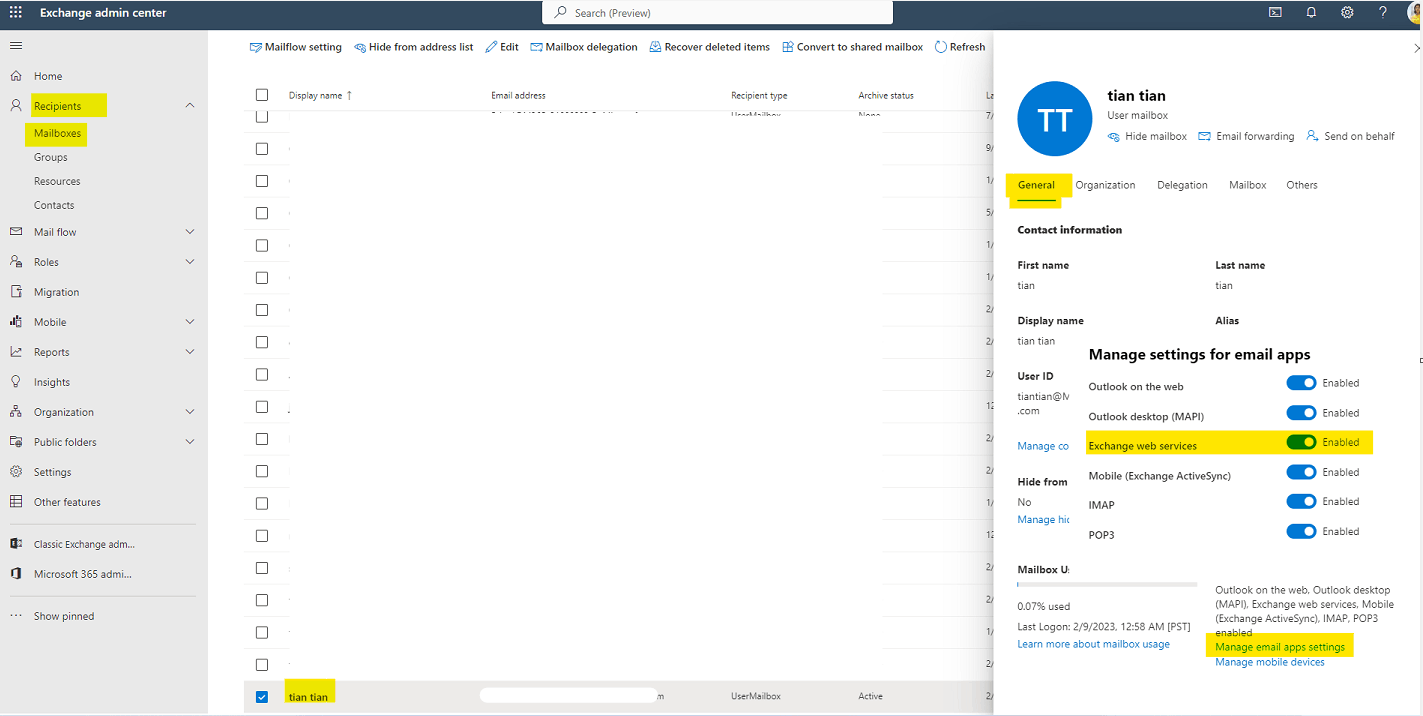
Task: Click Send on behalf
Action: (1350, 136)
